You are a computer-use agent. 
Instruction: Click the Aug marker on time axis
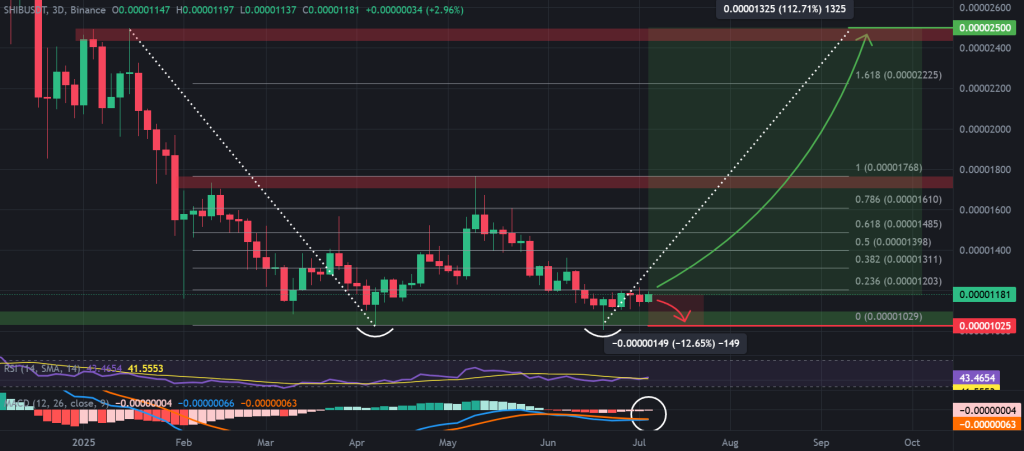pyautogui.click(x=731, y=440)
